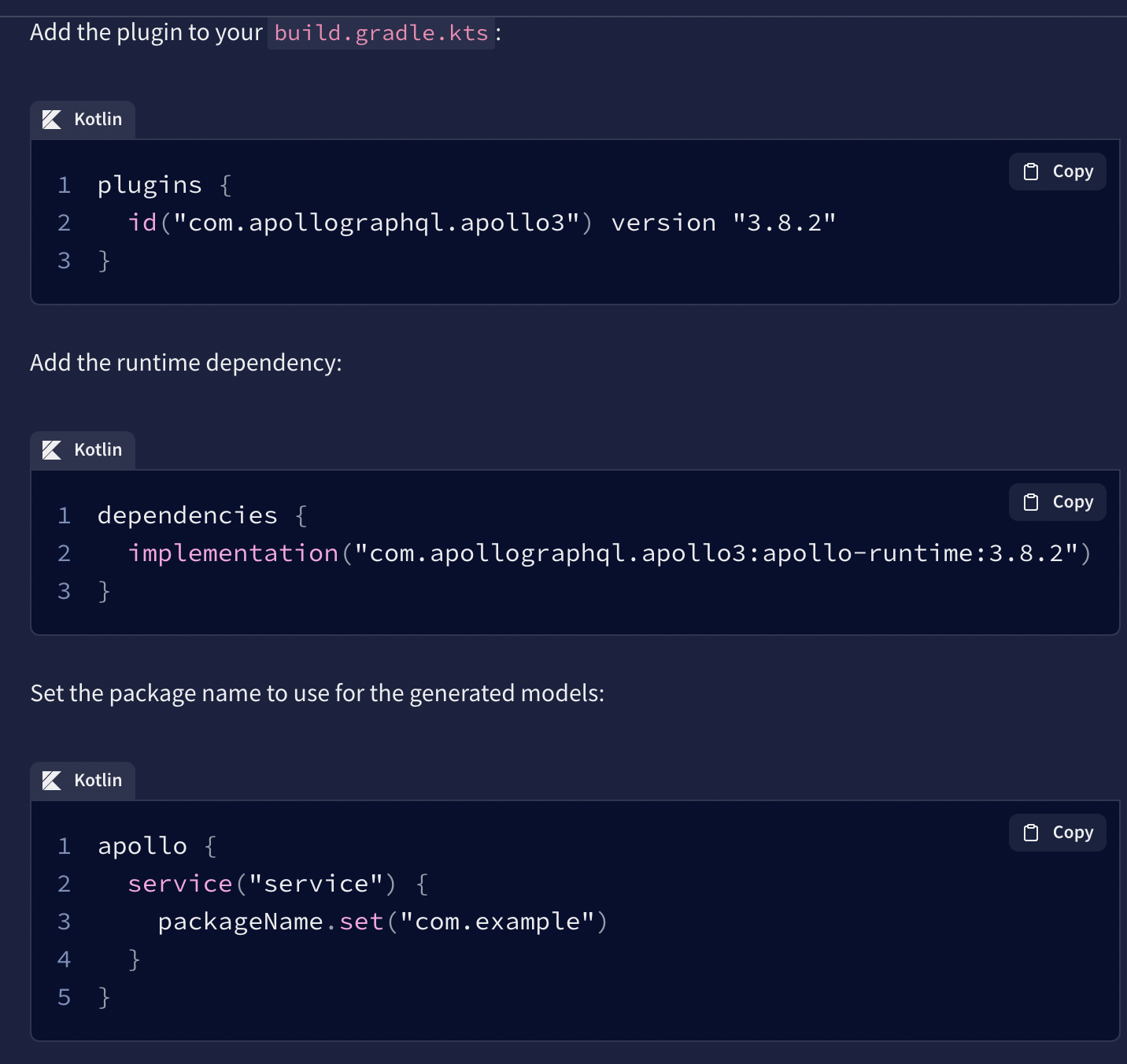Click the build.gradle.kts inline code
The image size is (1127, 1064).
[x=381, y=33]
